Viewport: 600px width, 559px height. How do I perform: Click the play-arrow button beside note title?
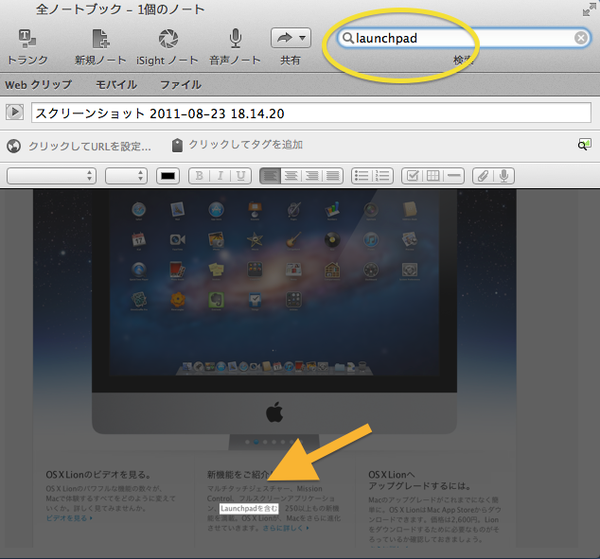[15, 112]
